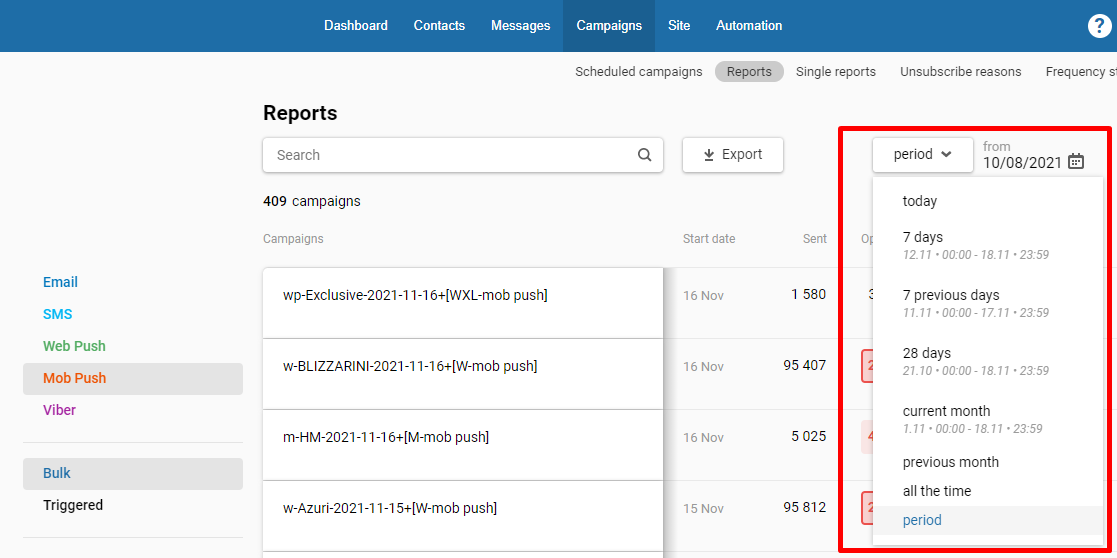Image resolution: width=1117 pixels, height=558 pixels.
Task: Select 'current month' period option
Action: click(988, 419)
